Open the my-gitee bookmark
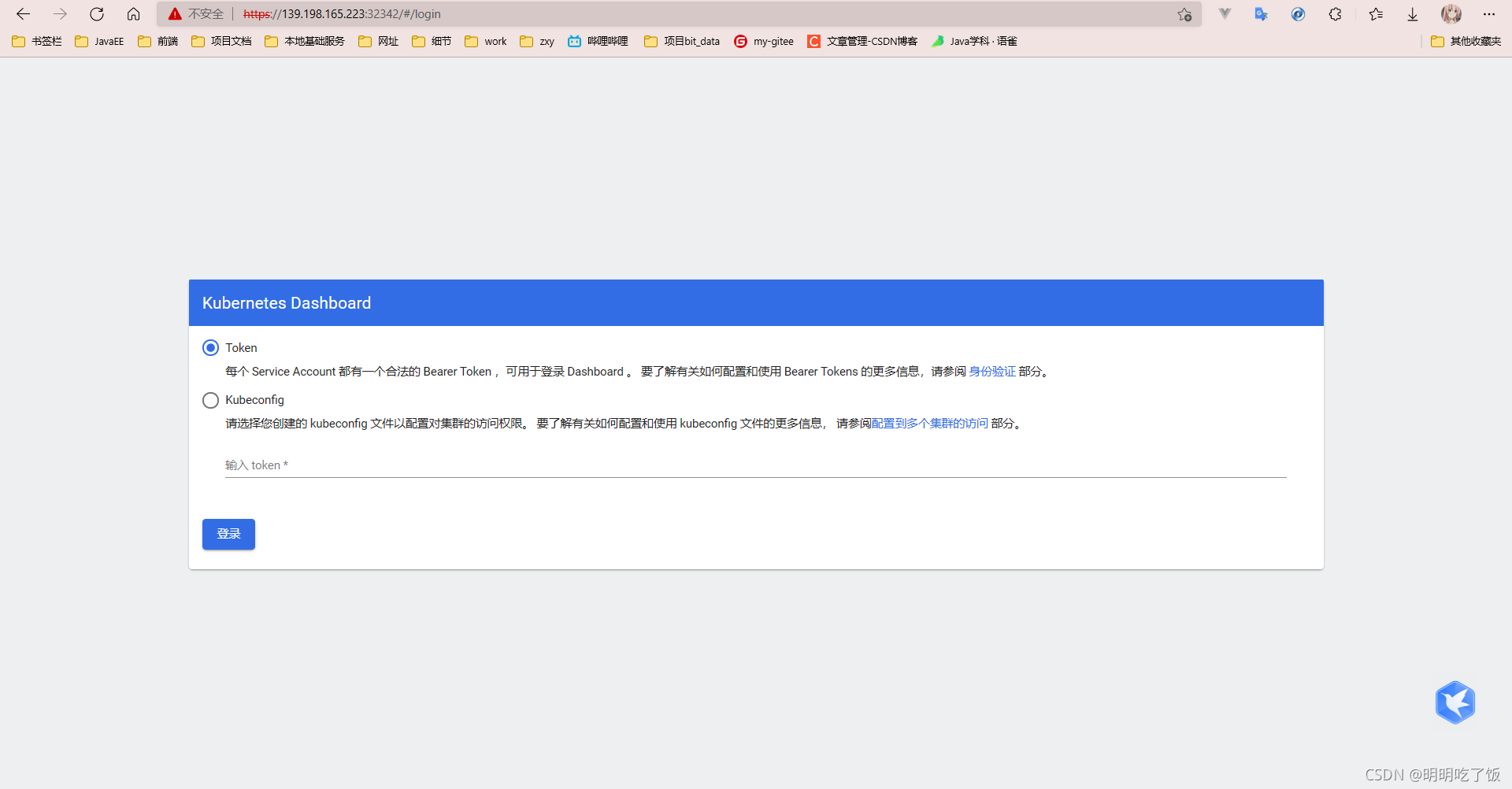The width and height of the screenshot is (1512, 789). (x=764, y=41)
